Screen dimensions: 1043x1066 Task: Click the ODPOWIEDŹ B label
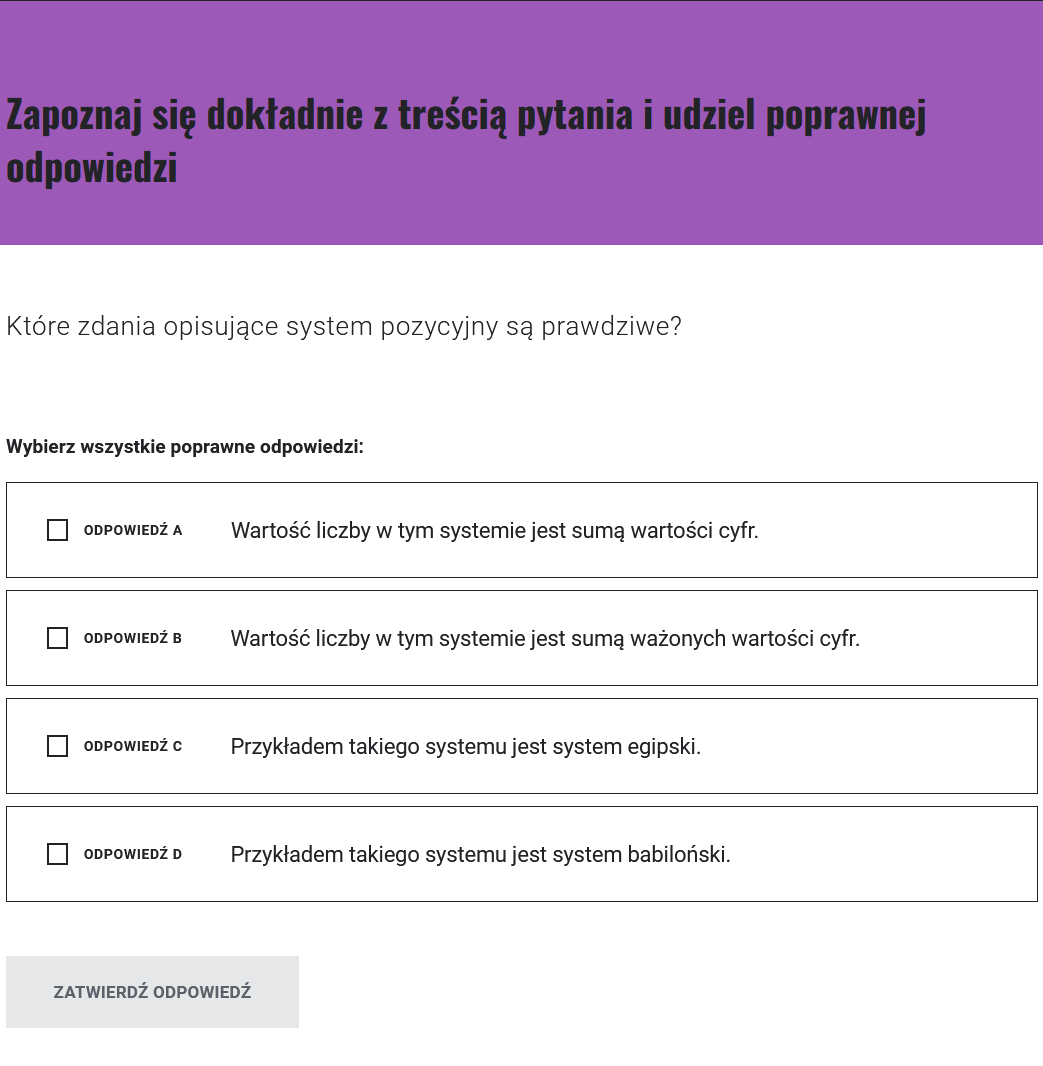tap(133, 638)
